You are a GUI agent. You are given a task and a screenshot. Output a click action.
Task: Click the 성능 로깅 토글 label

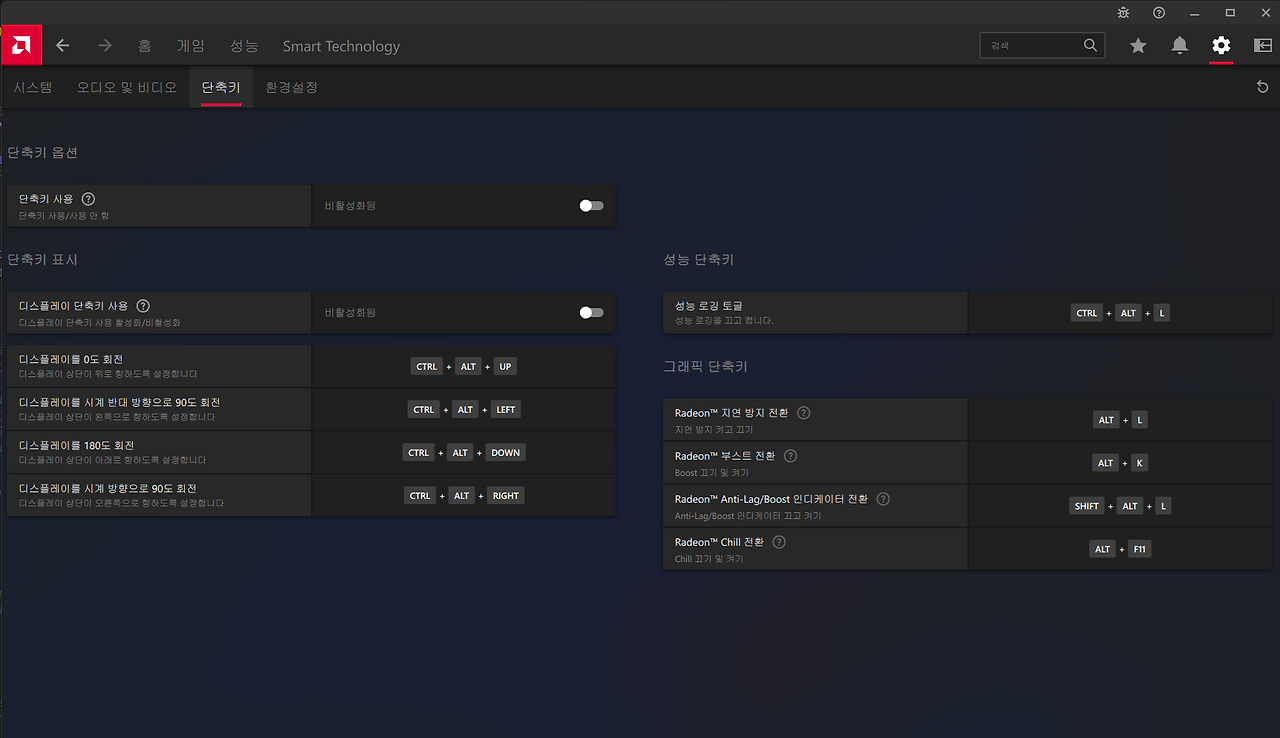pyautogui.click(x=709, y=305)
